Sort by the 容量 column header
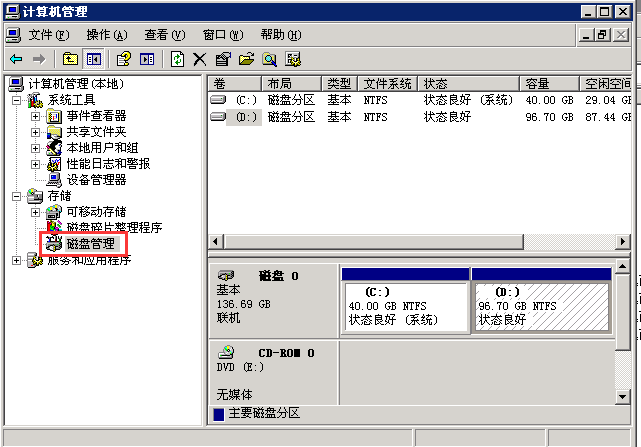This screenshot has height=447, width=641. click(549, 84)
